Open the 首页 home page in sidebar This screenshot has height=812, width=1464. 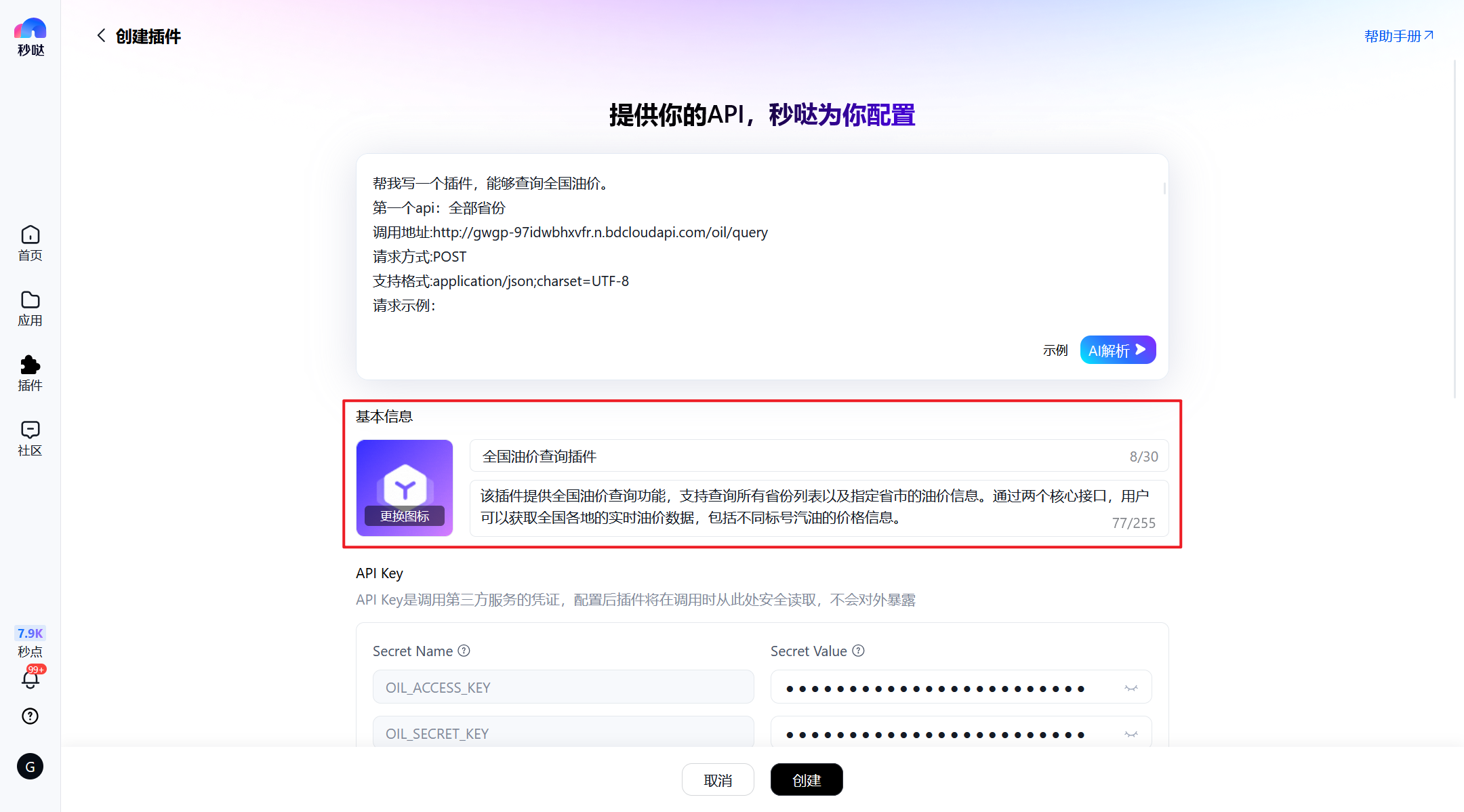pyautogui.click(x=30, y=243)
